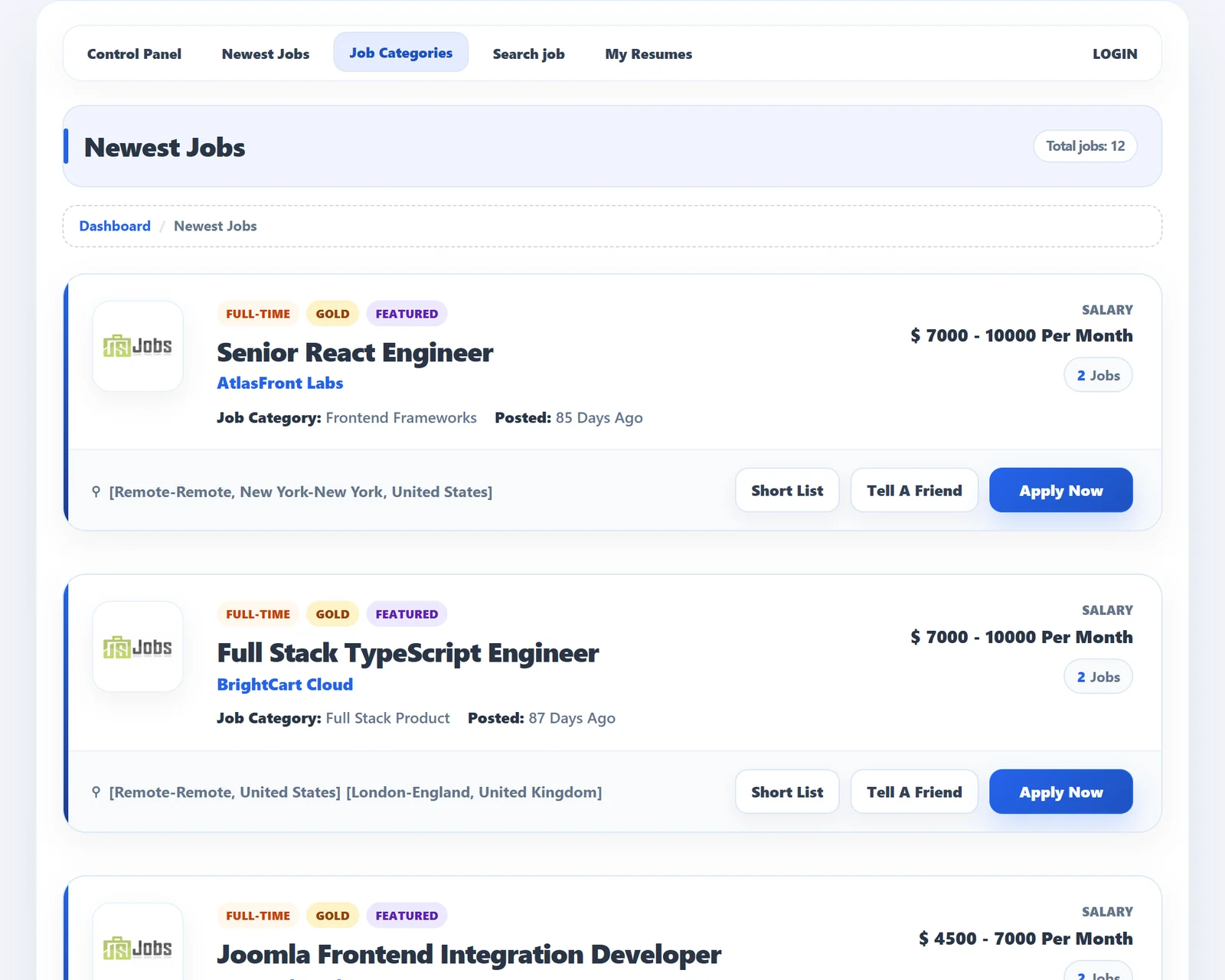Apply Now for Full Stack TypeScript Engineer
The height and width of the screenshot is (980, 1225).
pos(1061,792)
